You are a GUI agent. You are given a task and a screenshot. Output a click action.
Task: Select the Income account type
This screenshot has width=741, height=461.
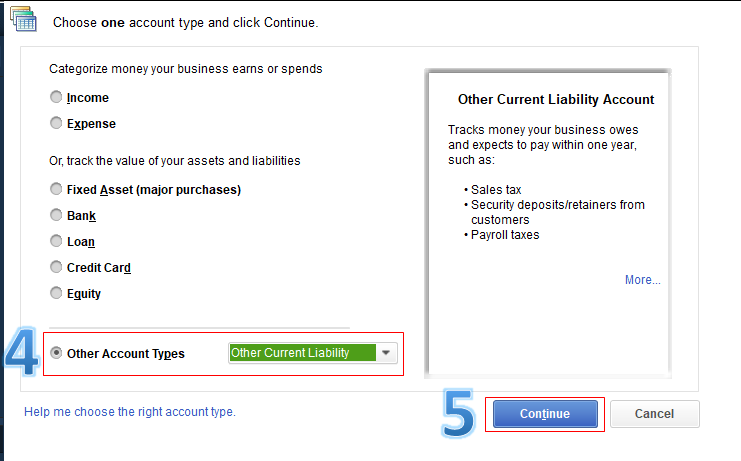pos(56,98)
